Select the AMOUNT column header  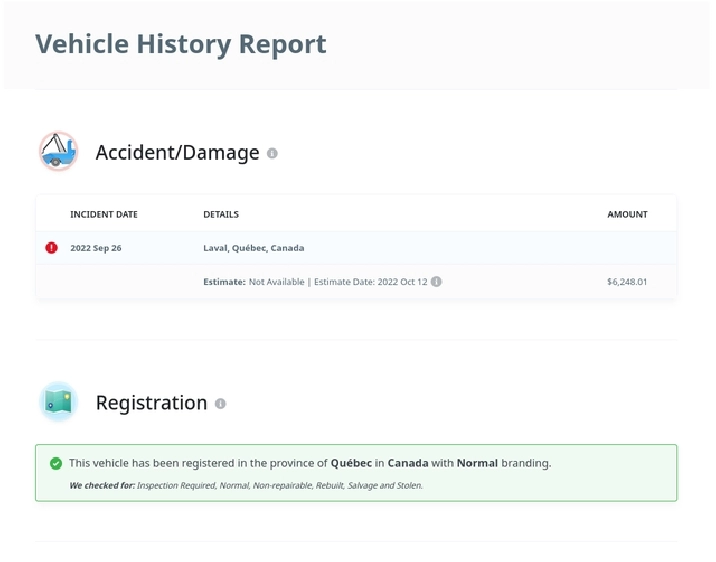tap(627, 214)
